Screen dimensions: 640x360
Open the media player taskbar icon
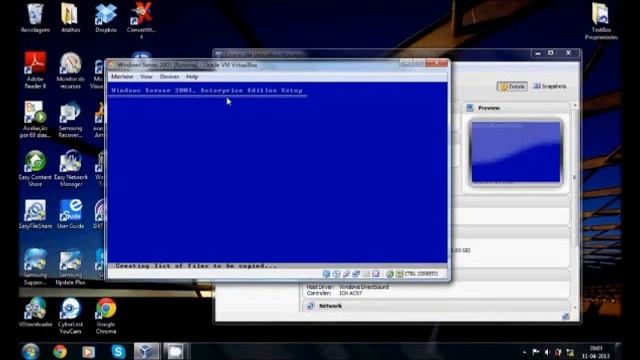(x=88, y=351)
